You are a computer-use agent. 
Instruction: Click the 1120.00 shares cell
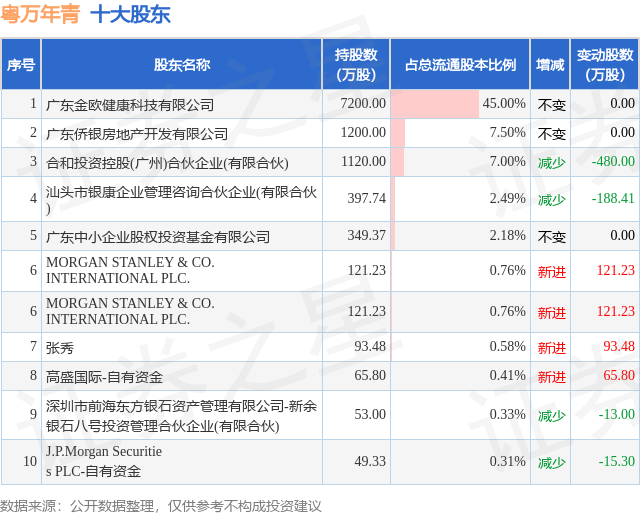363,161
